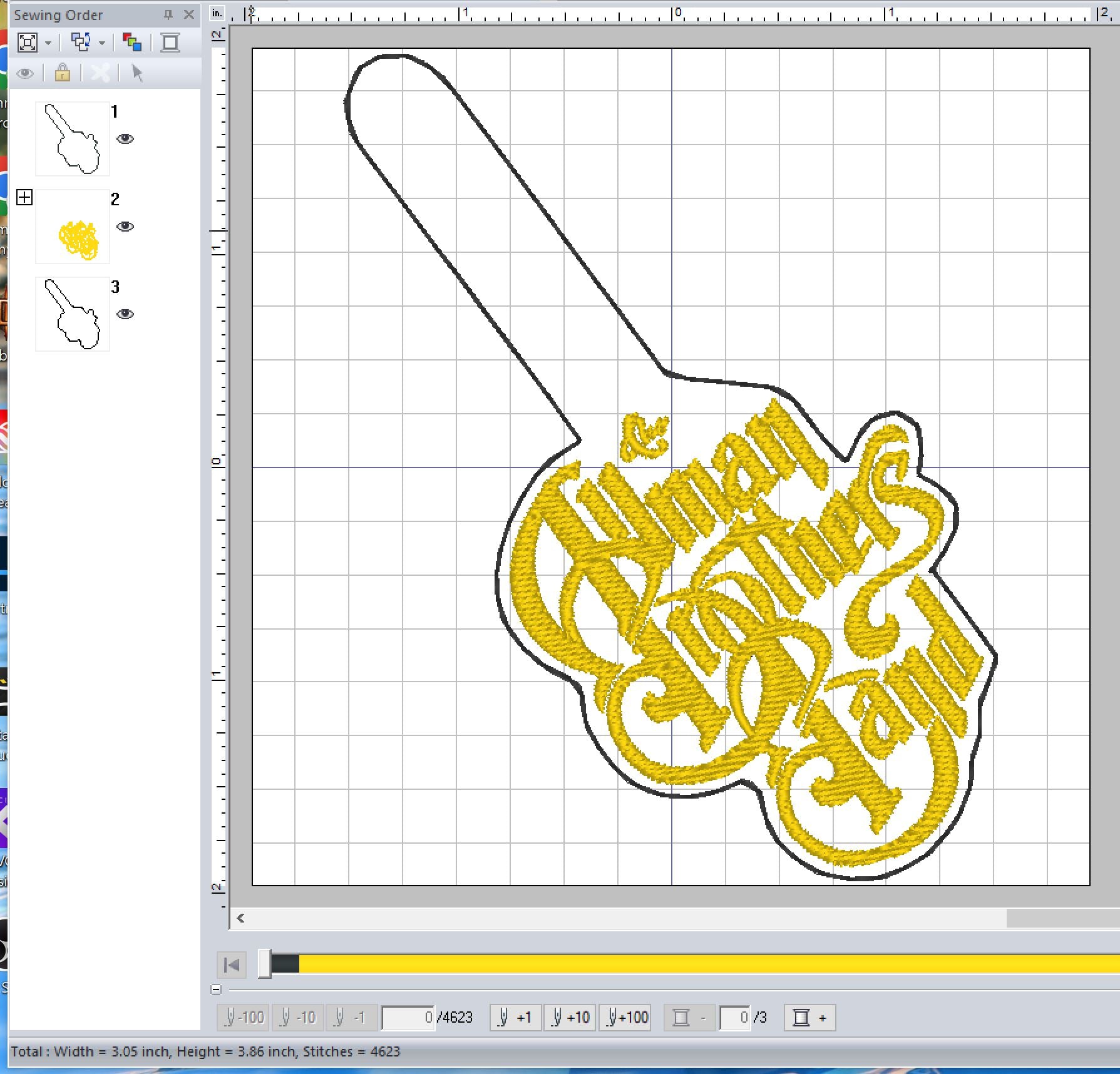This screenshot has width=1120, height=1074.
Task: Expand sewing order group 2
Action: pos(24,198)
